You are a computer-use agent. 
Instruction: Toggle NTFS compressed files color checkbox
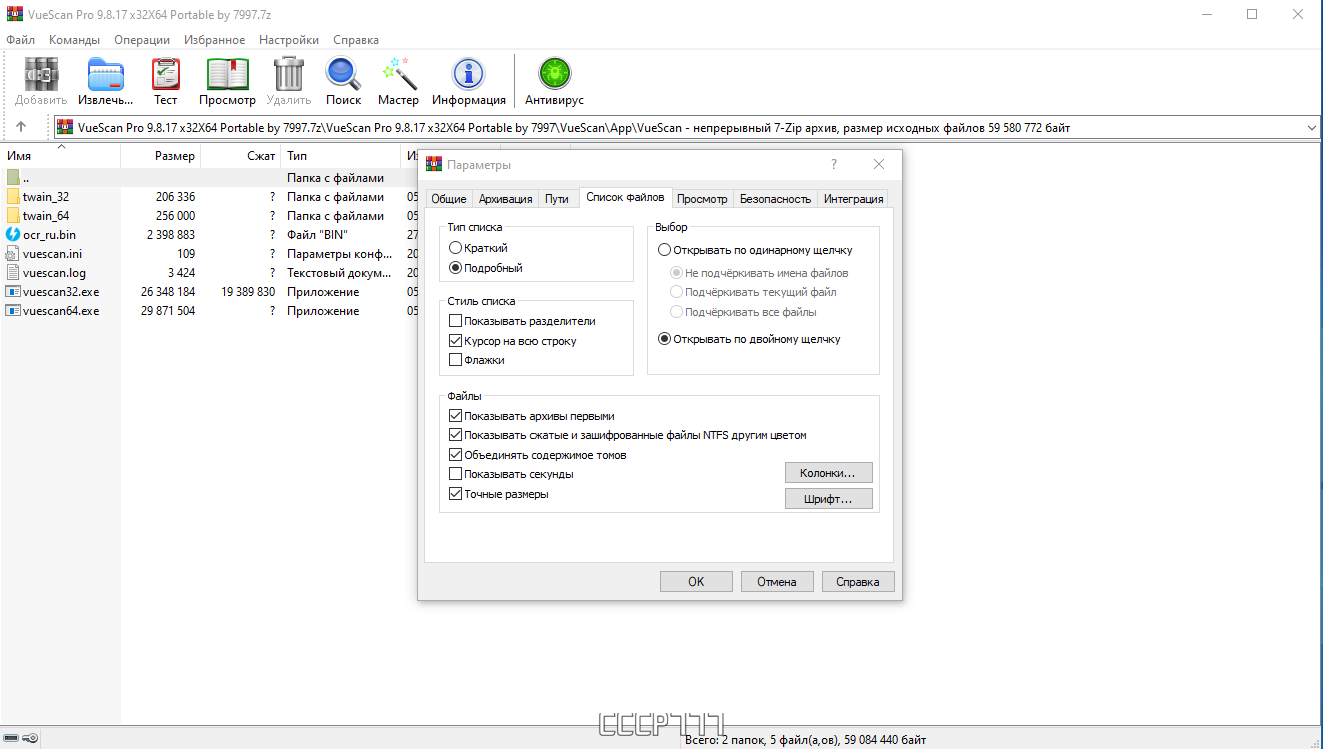pos(456,435)
